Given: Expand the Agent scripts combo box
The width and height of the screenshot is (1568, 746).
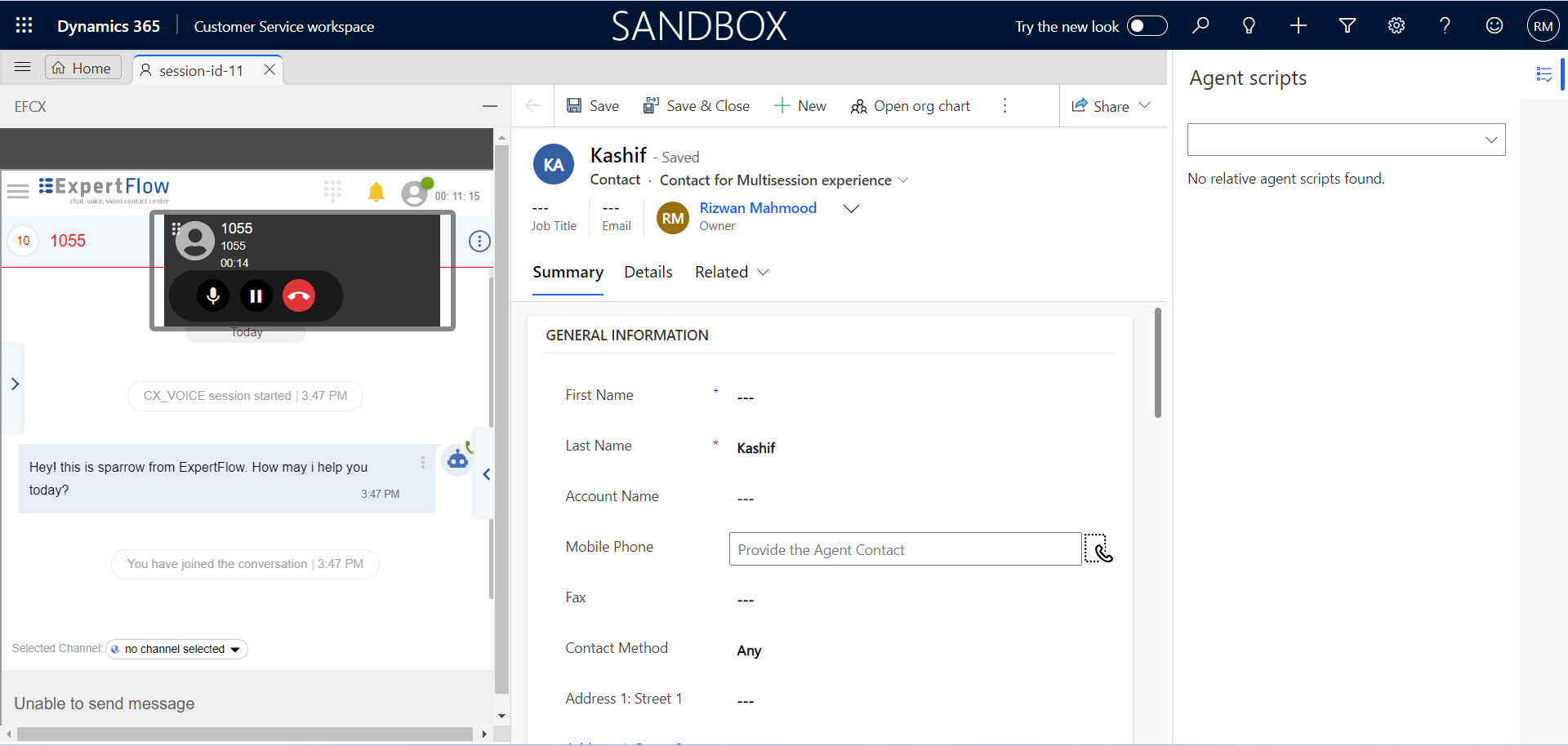Looking at the screenshot, I should coord(1346,140).
